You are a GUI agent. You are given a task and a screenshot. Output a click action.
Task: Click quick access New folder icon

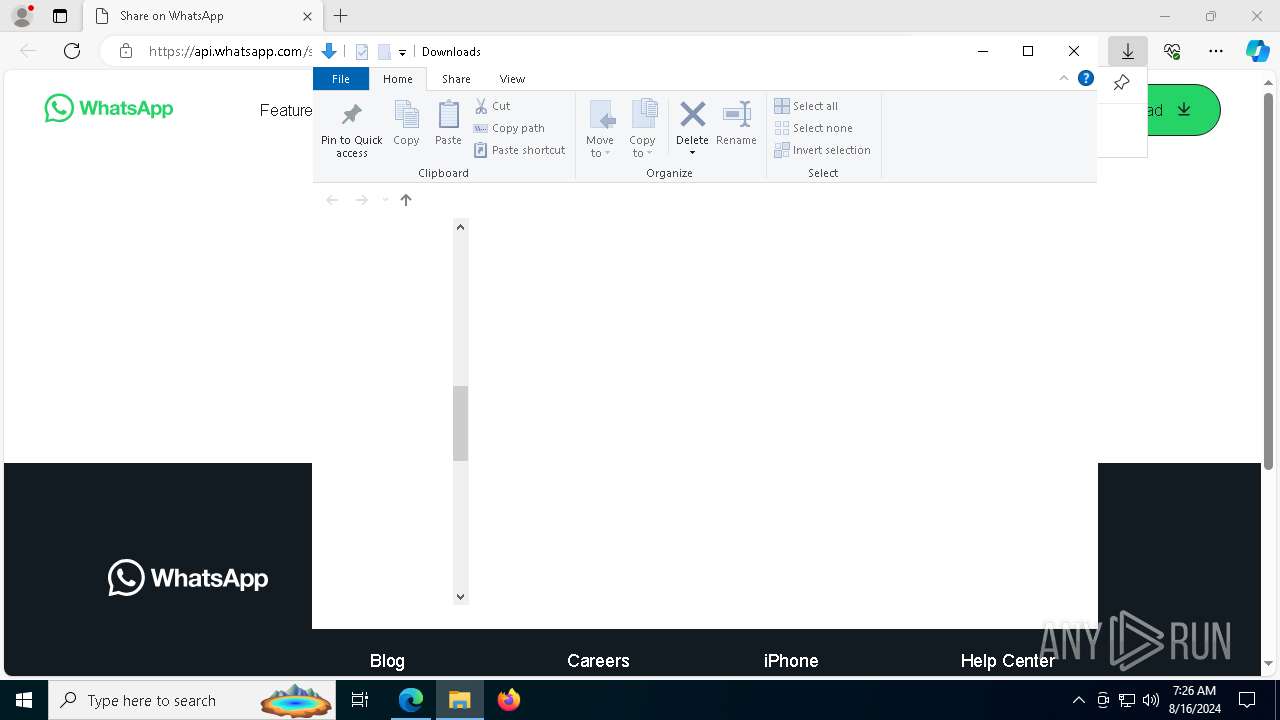coord(384,52)
